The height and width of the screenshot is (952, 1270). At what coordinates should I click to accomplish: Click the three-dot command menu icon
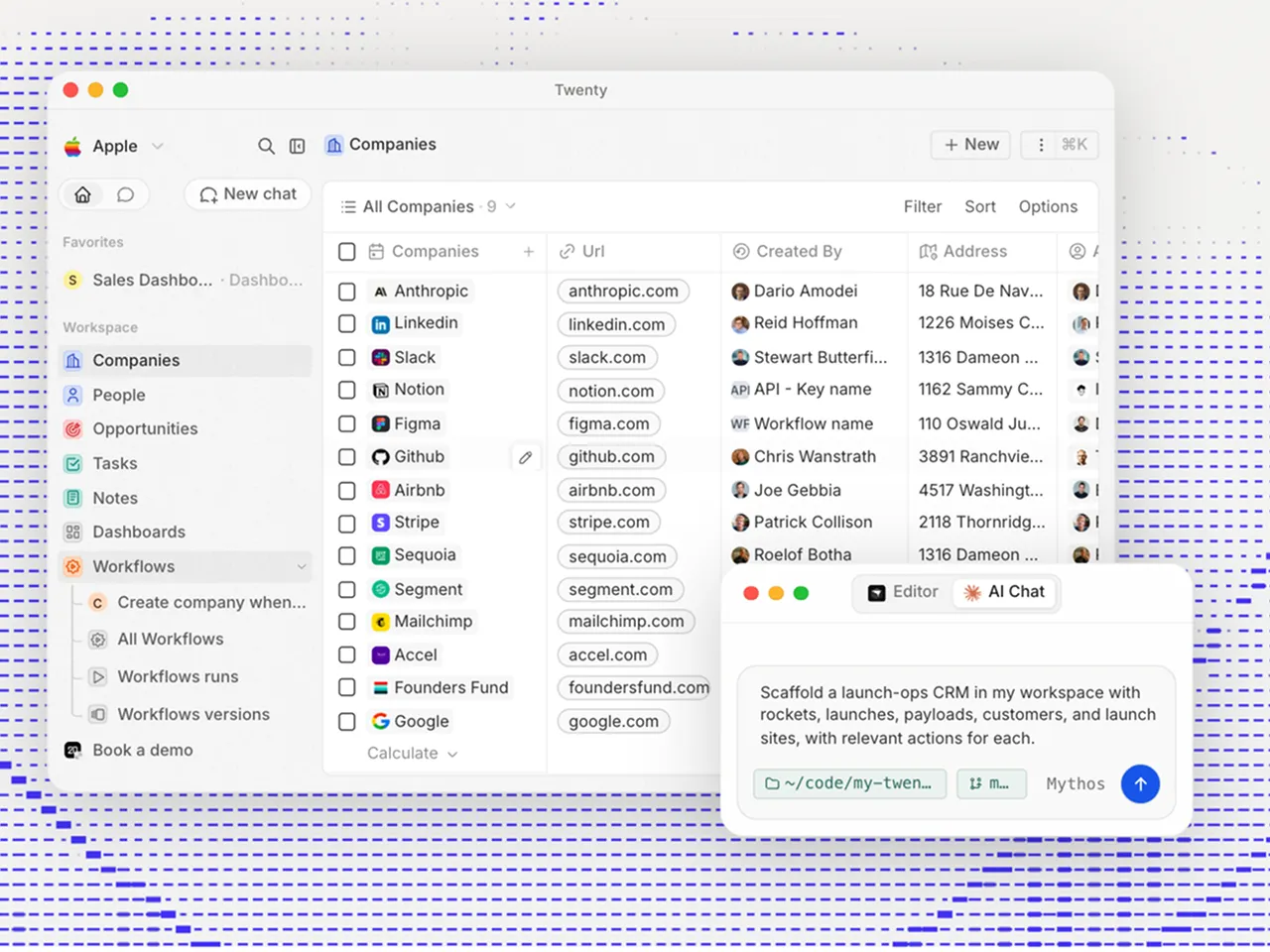[1041, 145]
